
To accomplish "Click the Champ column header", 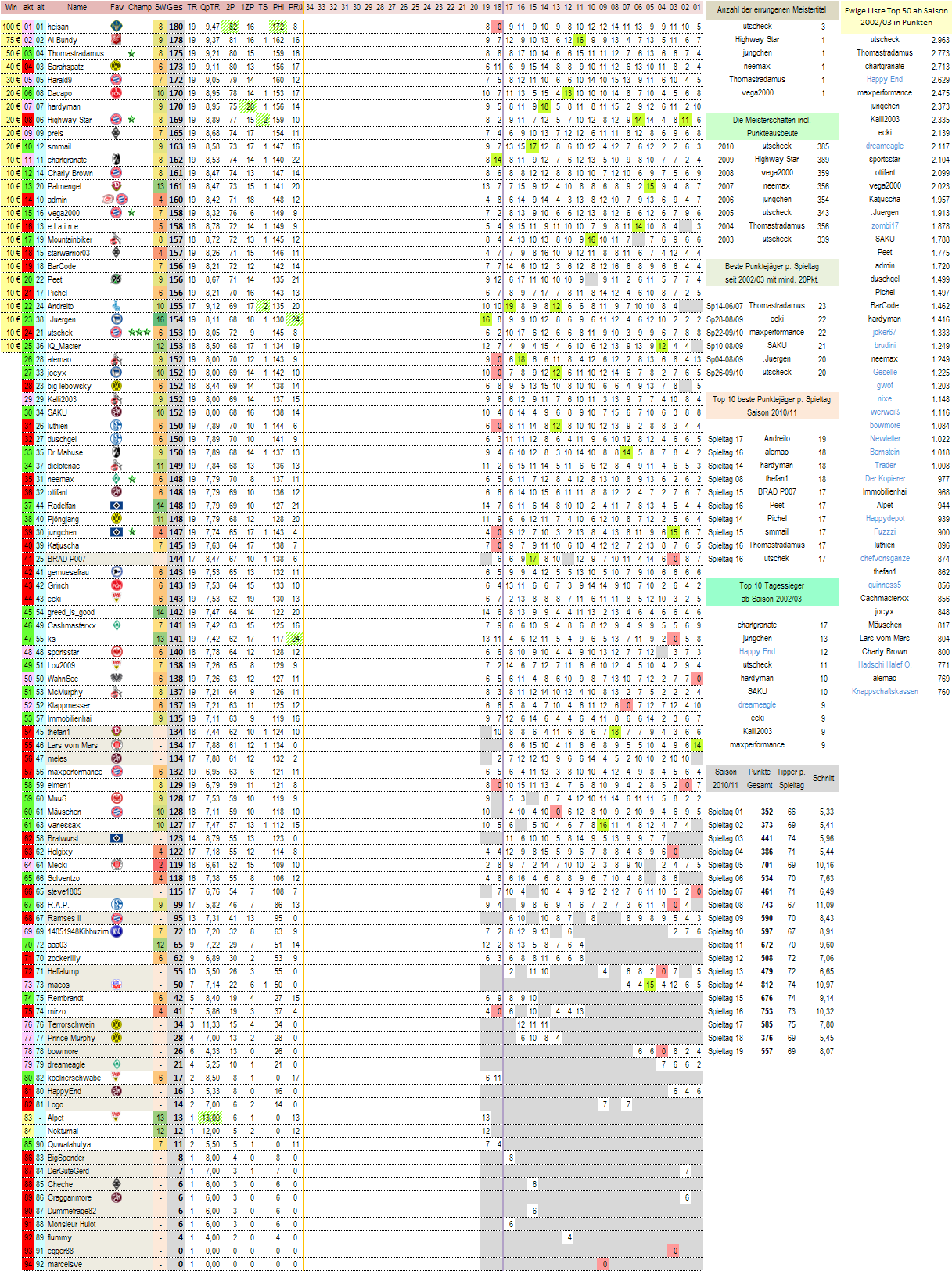I will (140, 7).
